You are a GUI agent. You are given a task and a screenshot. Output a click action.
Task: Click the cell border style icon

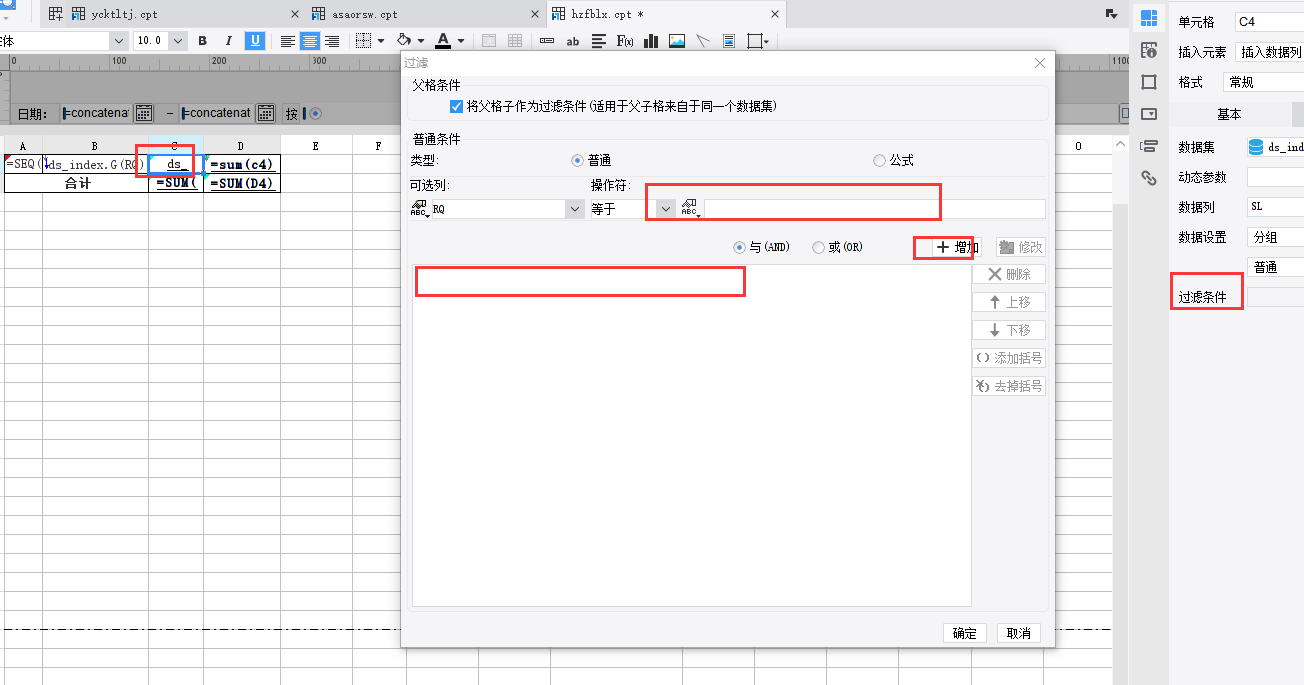[x=364, y=41]
